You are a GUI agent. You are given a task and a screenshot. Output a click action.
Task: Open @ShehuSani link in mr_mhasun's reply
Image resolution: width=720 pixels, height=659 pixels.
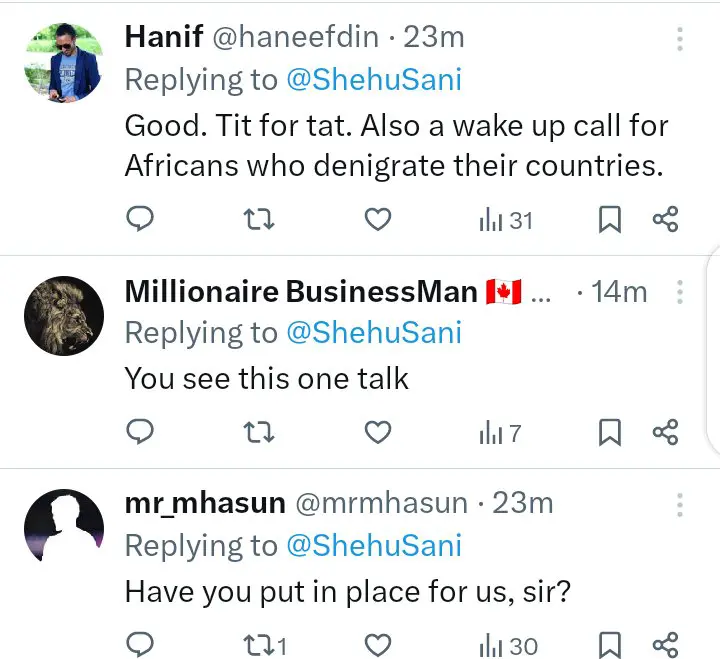pyautogui.click(x=374, y=545)
